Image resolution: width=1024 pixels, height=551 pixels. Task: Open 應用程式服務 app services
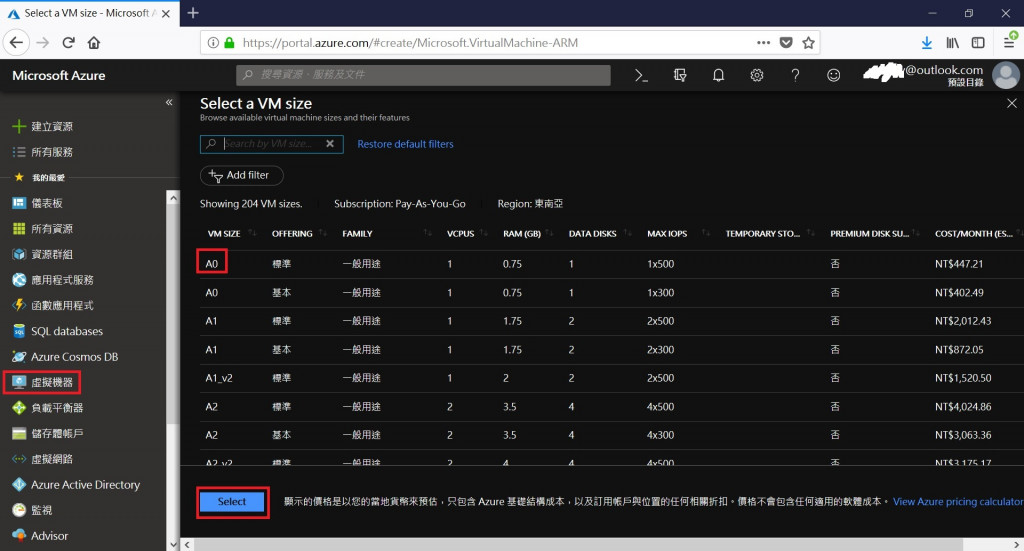click(x=53, y=279)
